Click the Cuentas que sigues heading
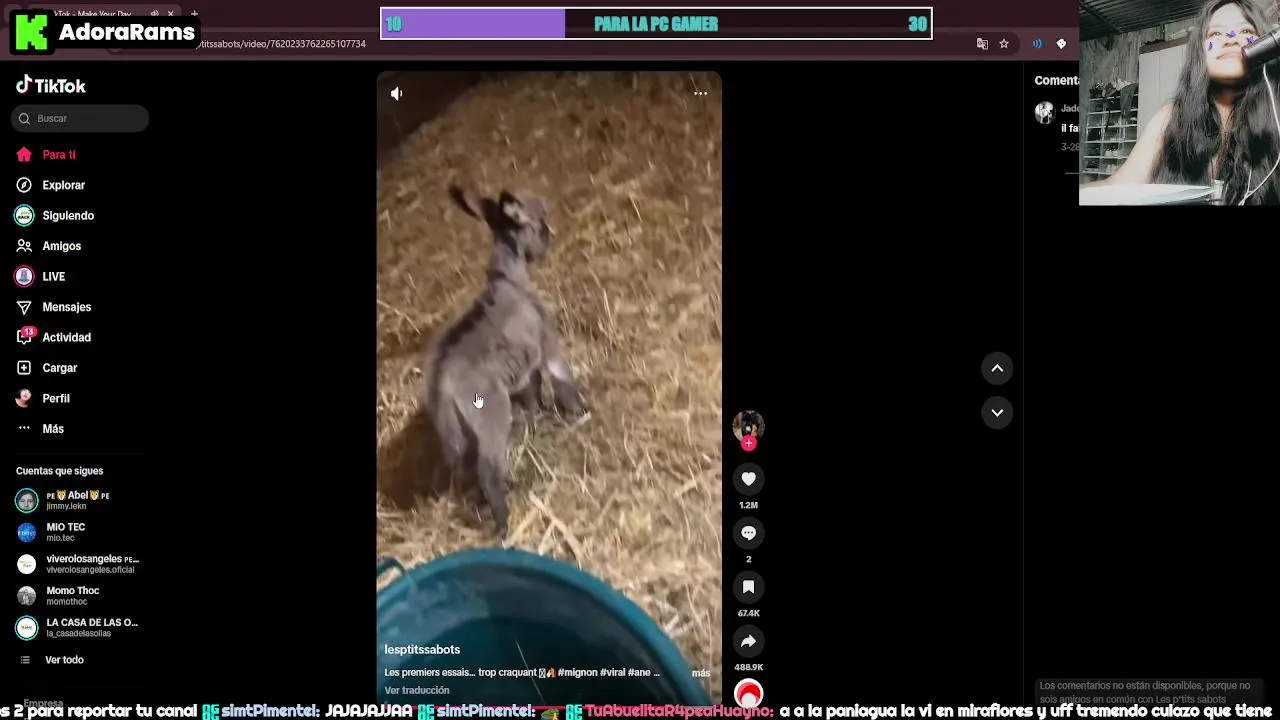 click(60, 471)
